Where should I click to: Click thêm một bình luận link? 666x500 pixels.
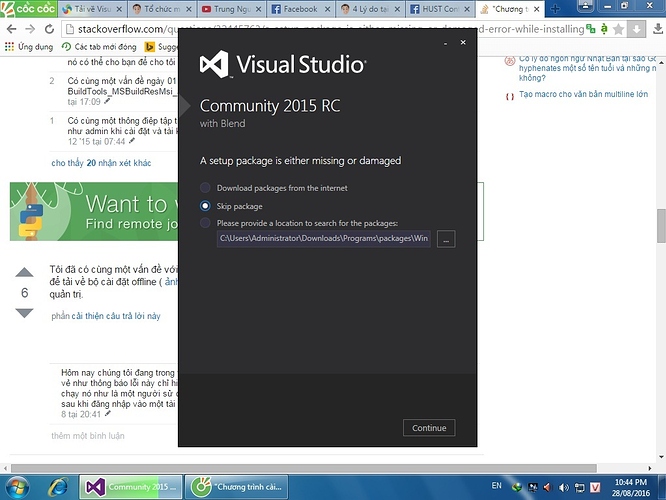point(88,435)
